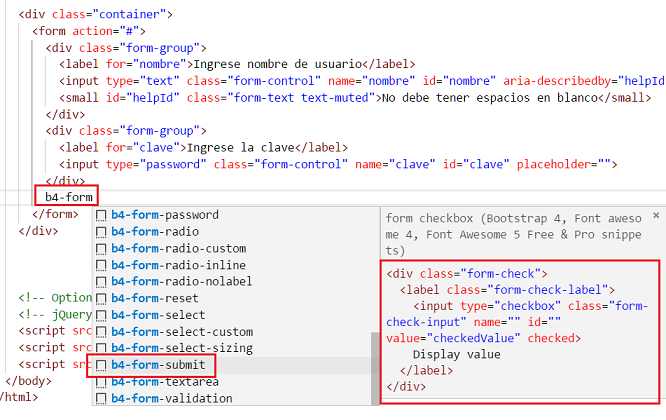This screenshot has height=420, width=666.
Task: Click the form action="#" line
Action: (x=89, y=31)
